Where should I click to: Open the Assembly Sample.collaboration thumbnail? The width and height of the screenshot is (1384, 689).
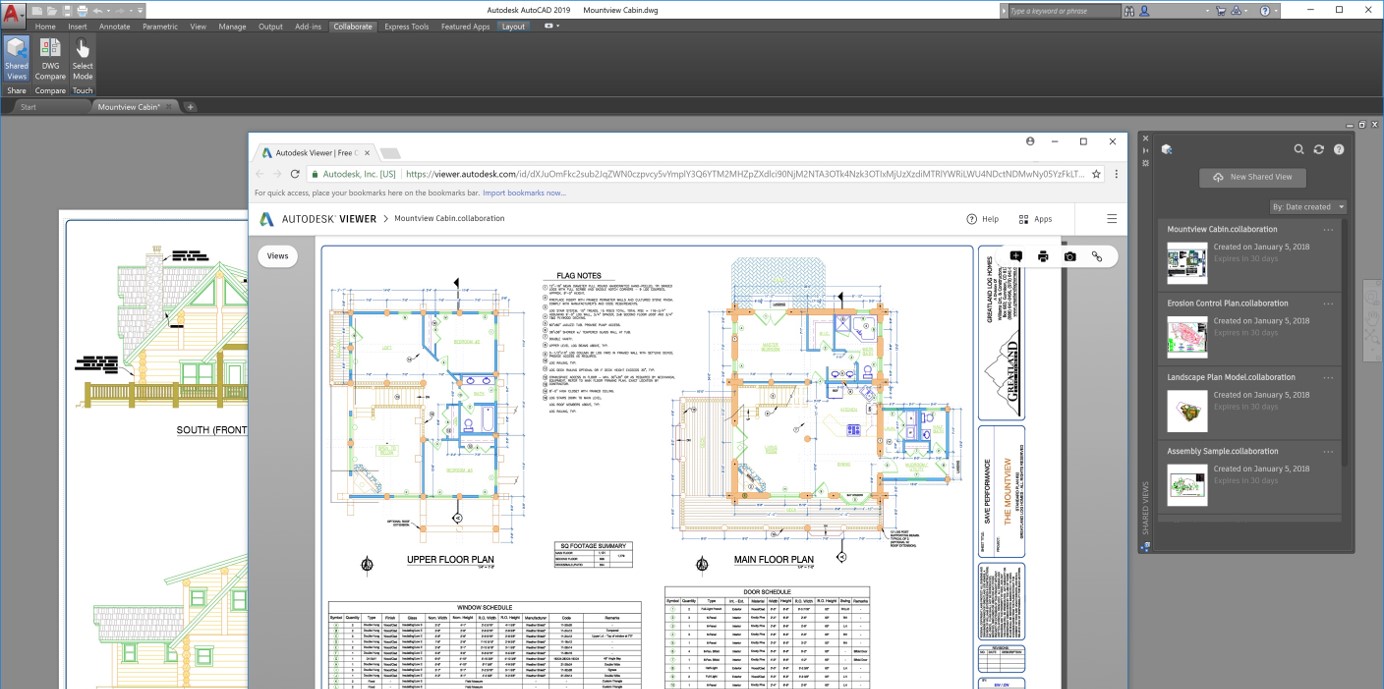[x=1187, y=485]
